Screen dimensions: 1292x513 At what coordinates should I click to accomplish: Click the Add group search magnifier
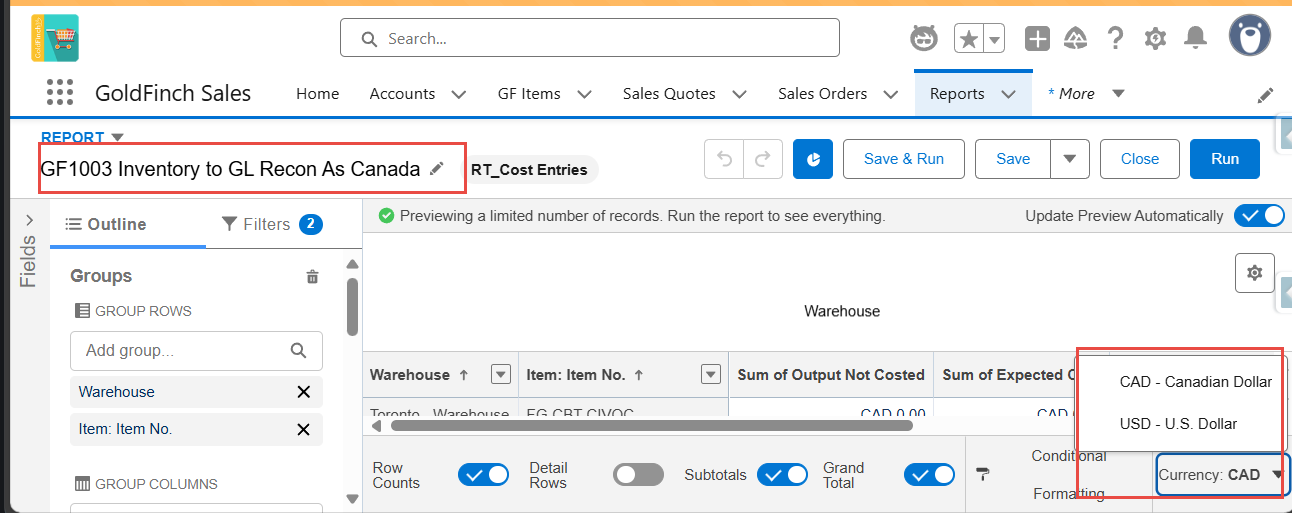[298, 351]
